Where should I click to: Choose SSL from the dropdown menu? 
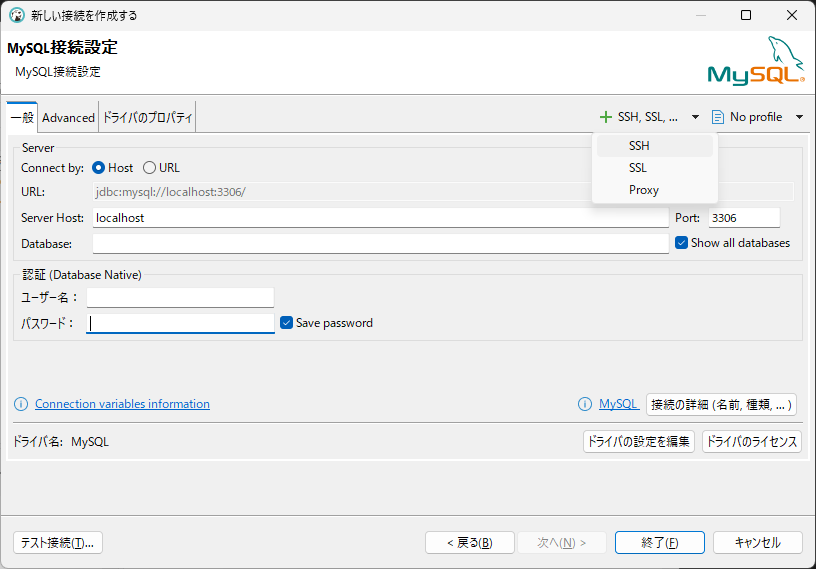pyautogui.click(x=655, y=168)
